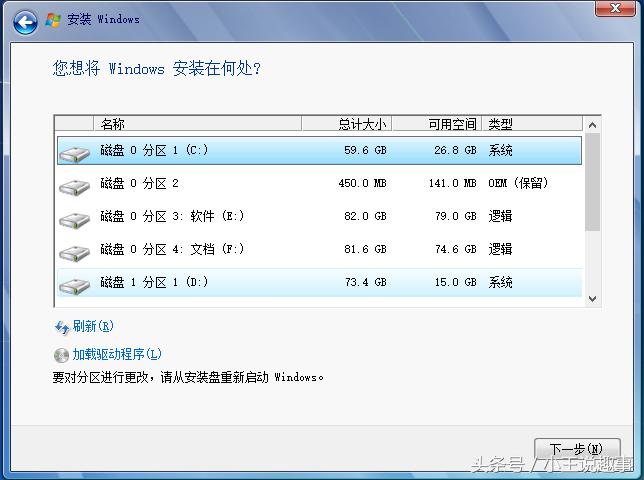
Task: Click the partition list scroll down arrow
Action: tap(592, 299)
